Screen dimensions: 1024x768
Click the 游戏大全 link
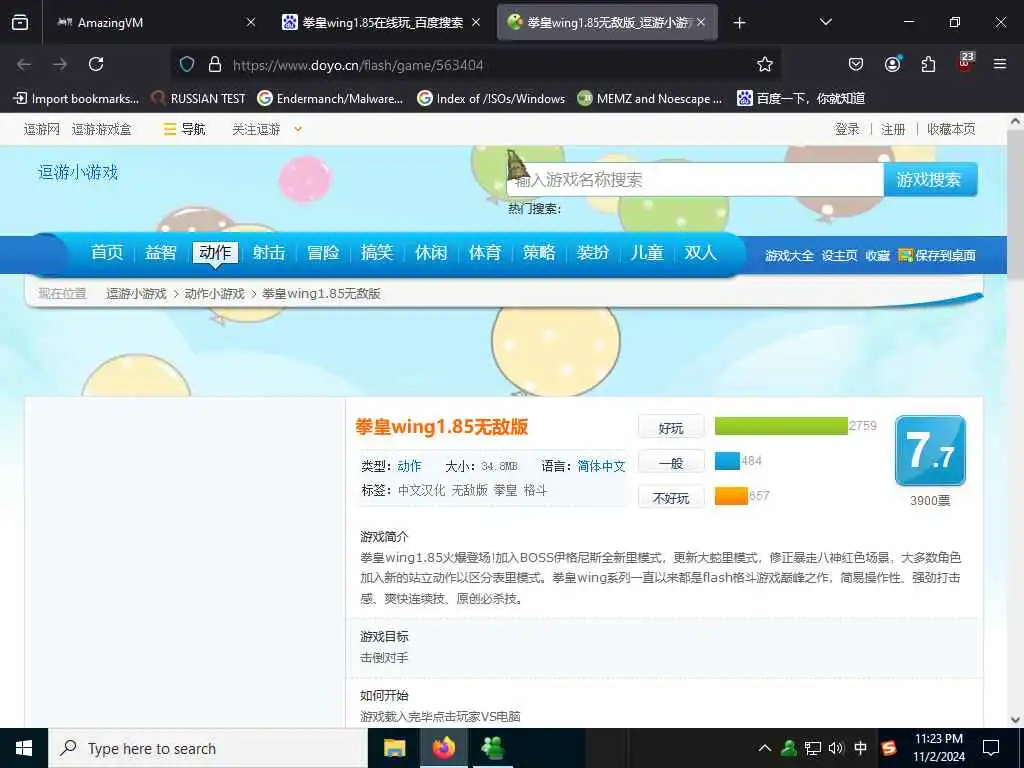click(x=790, y=255)
